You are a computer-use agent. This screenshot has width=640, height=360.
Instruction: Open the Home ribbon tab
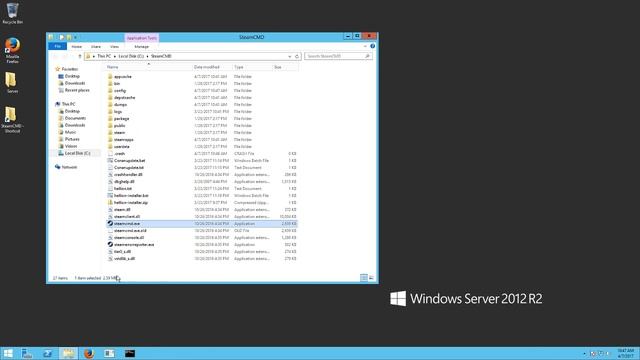(x=77, y=47)
